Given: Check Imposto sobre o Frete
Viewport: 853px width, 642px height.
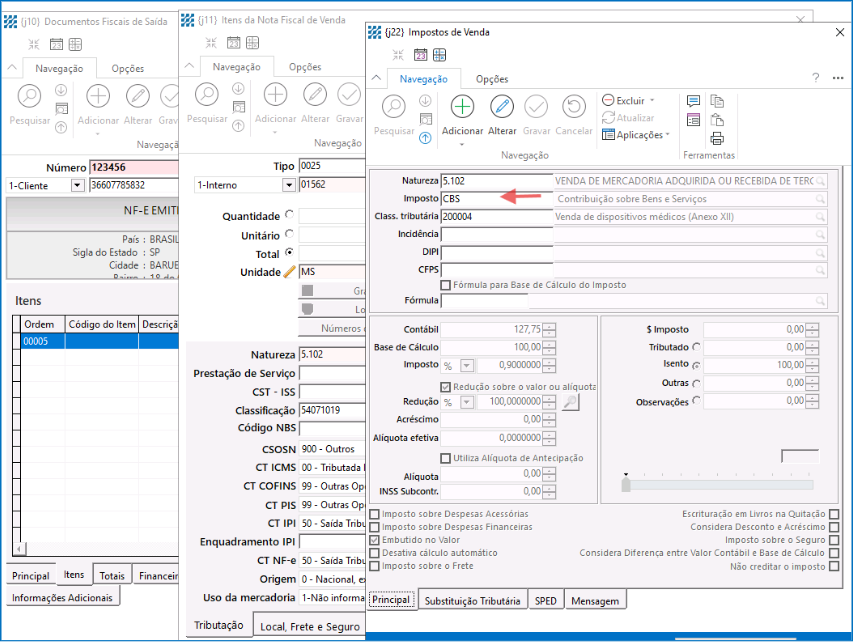Looking at the screenshot, I should [x=375, y=566].
